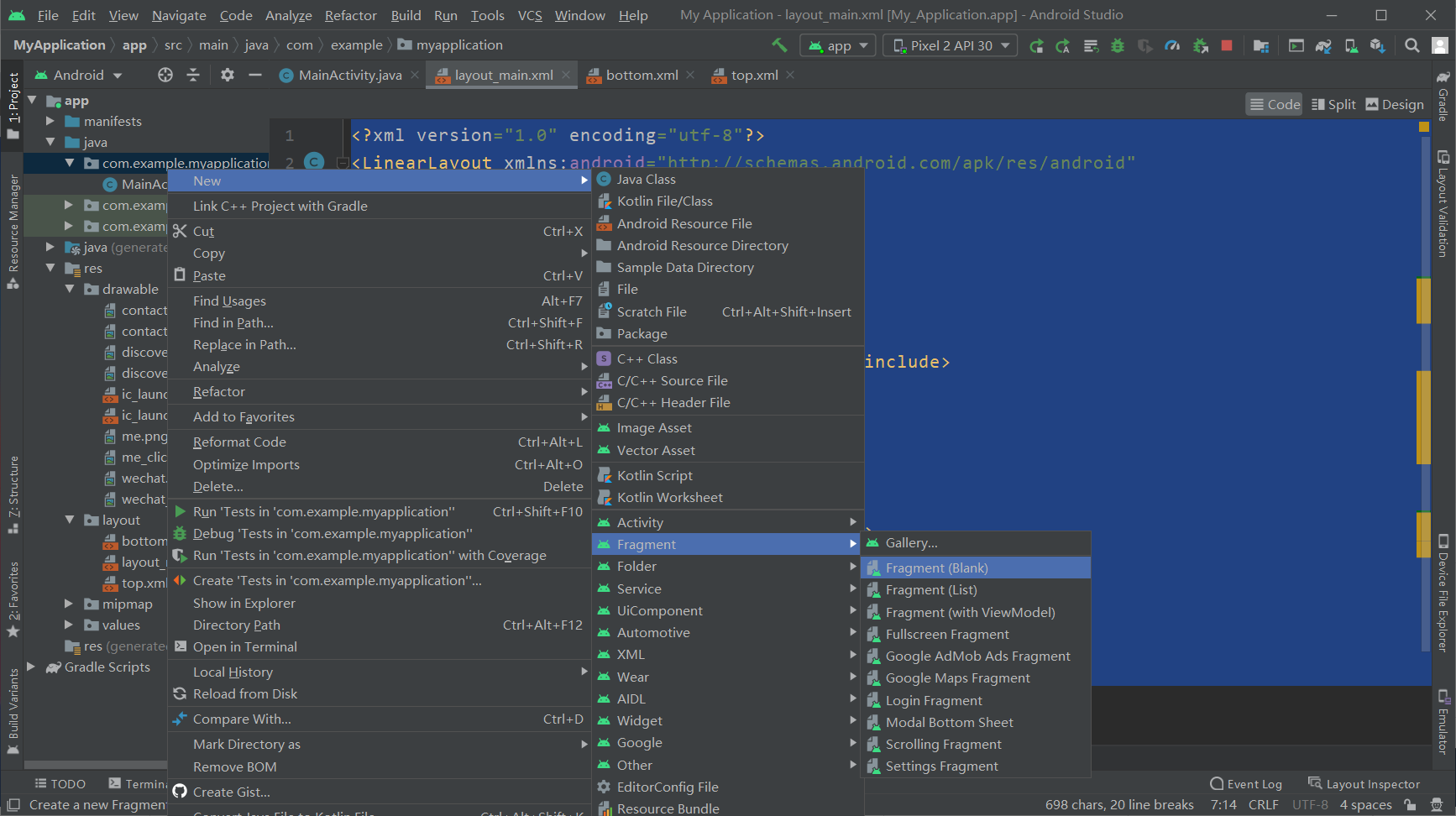Open the Resource Manager side panel
Viewport: 1456px width, 816px height.
coord(13,232)
